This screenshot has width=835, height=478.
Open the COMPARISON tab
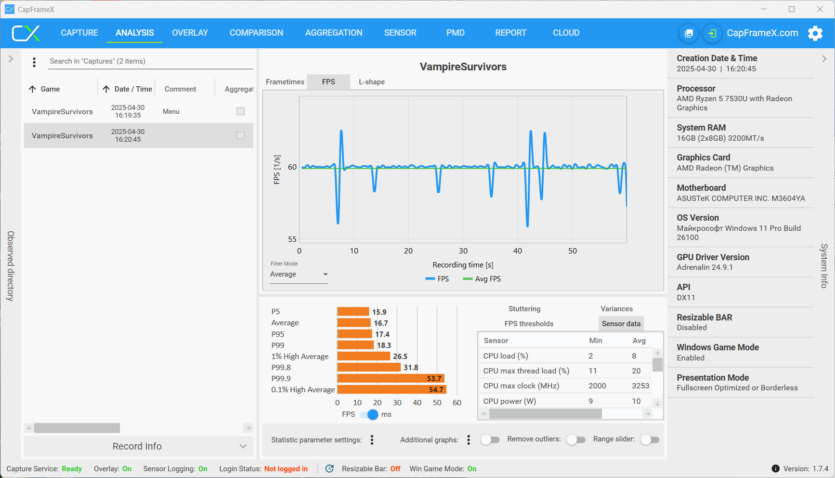256,32
